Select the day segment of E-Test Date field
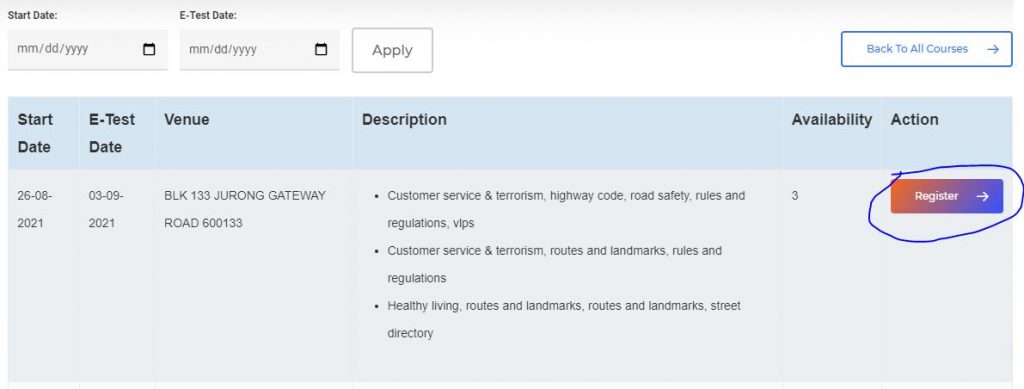The width and height of the screenshot is (1024, 389). click(x=223, y=49)
